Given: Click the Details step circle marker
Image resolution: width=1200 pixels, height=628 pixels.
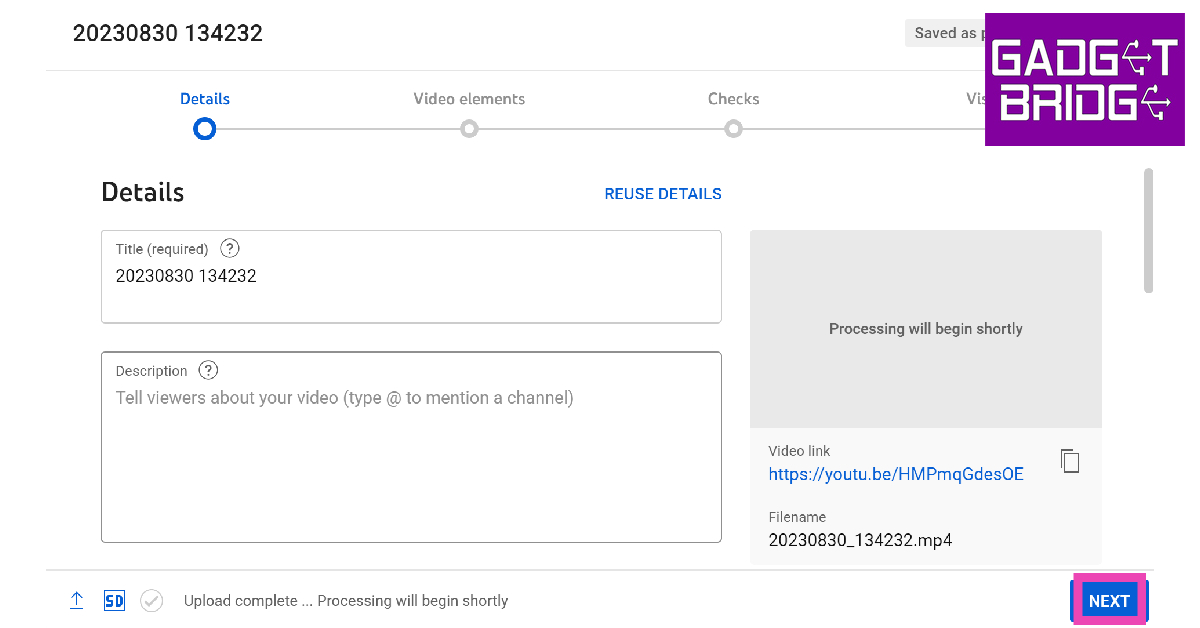Looking at the screenshot, I should tap(205, 129).
